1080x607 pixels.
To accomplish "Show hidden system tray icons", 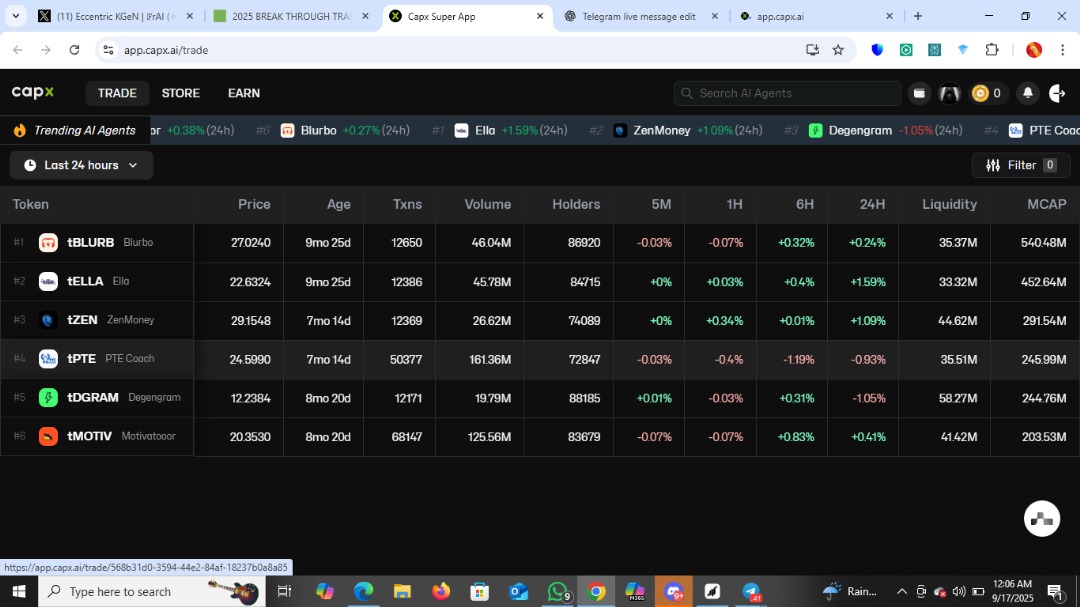I will coord(901,591).
